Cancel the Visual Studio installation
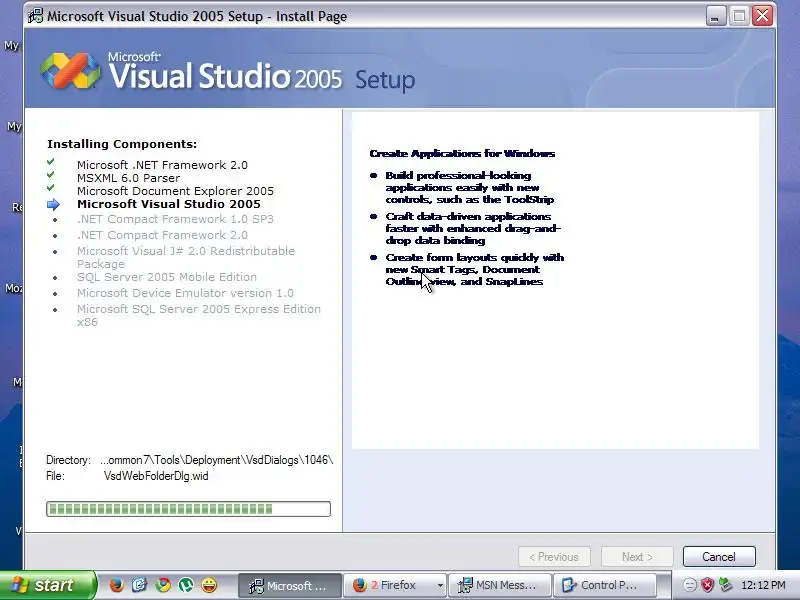Viewport: 800px width, 600px height. pos(719,557)
